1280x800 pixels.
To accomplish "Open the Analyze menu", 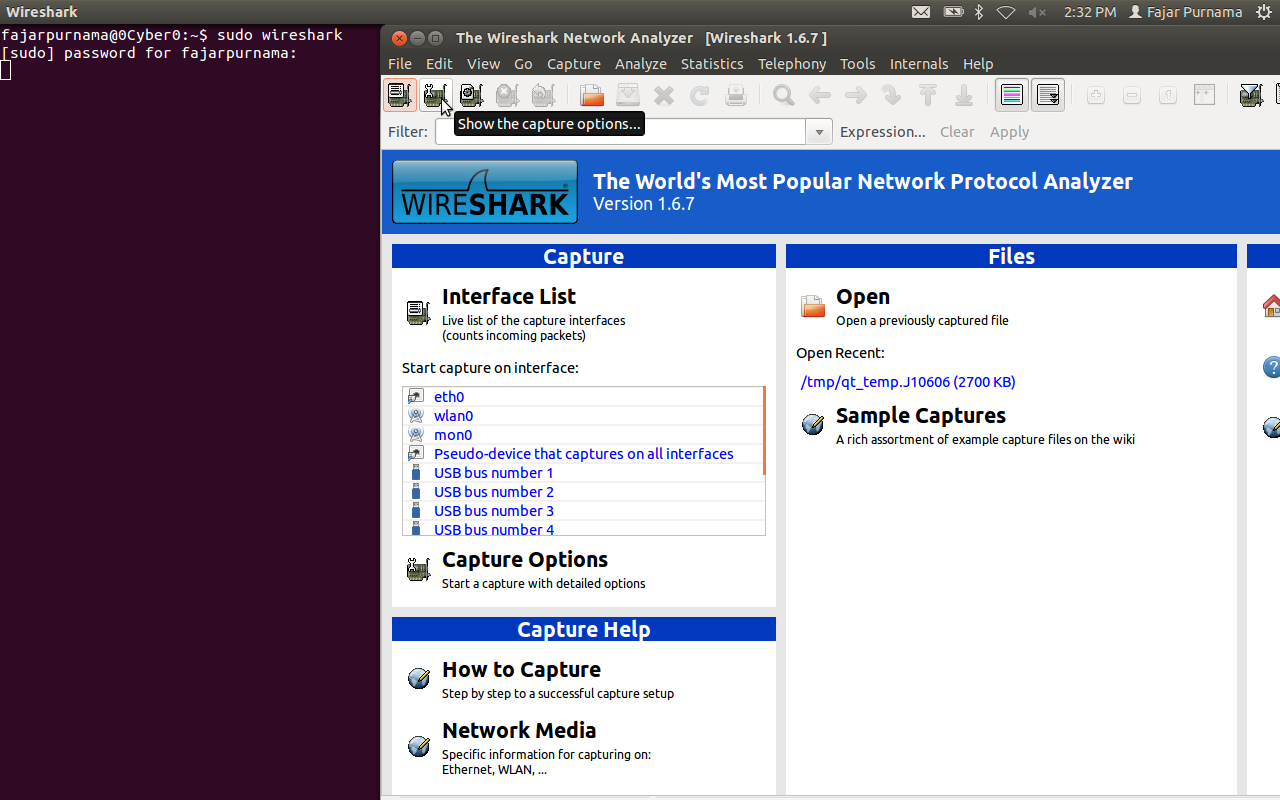I will (641, 63).
